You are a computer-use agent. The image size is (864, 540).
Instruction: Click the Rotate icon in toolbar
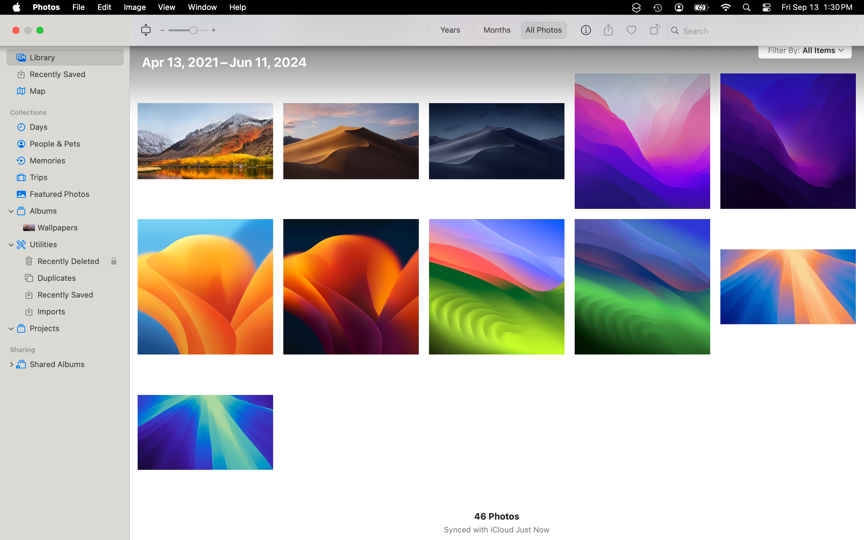[x=654, y=30]
